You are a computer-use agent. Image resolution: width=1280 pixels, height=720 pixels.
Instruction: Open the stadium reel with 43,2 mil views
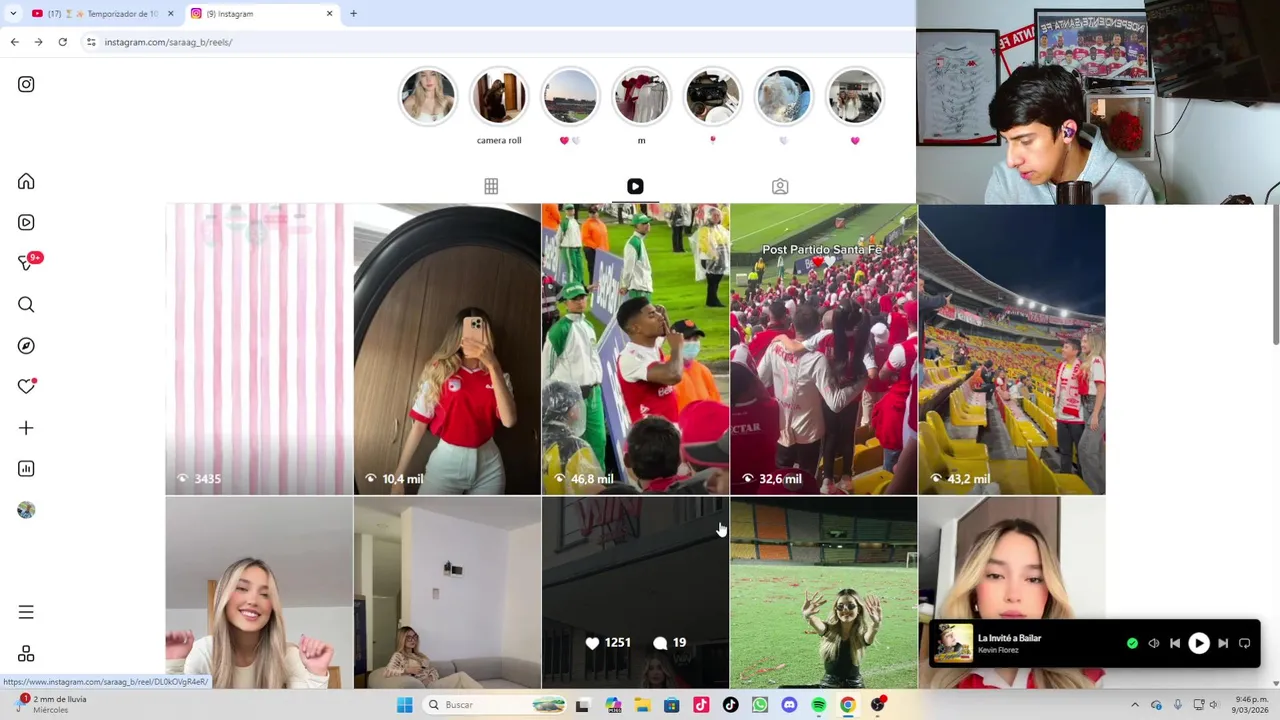pyautogui.click(x=1011, y=349)
